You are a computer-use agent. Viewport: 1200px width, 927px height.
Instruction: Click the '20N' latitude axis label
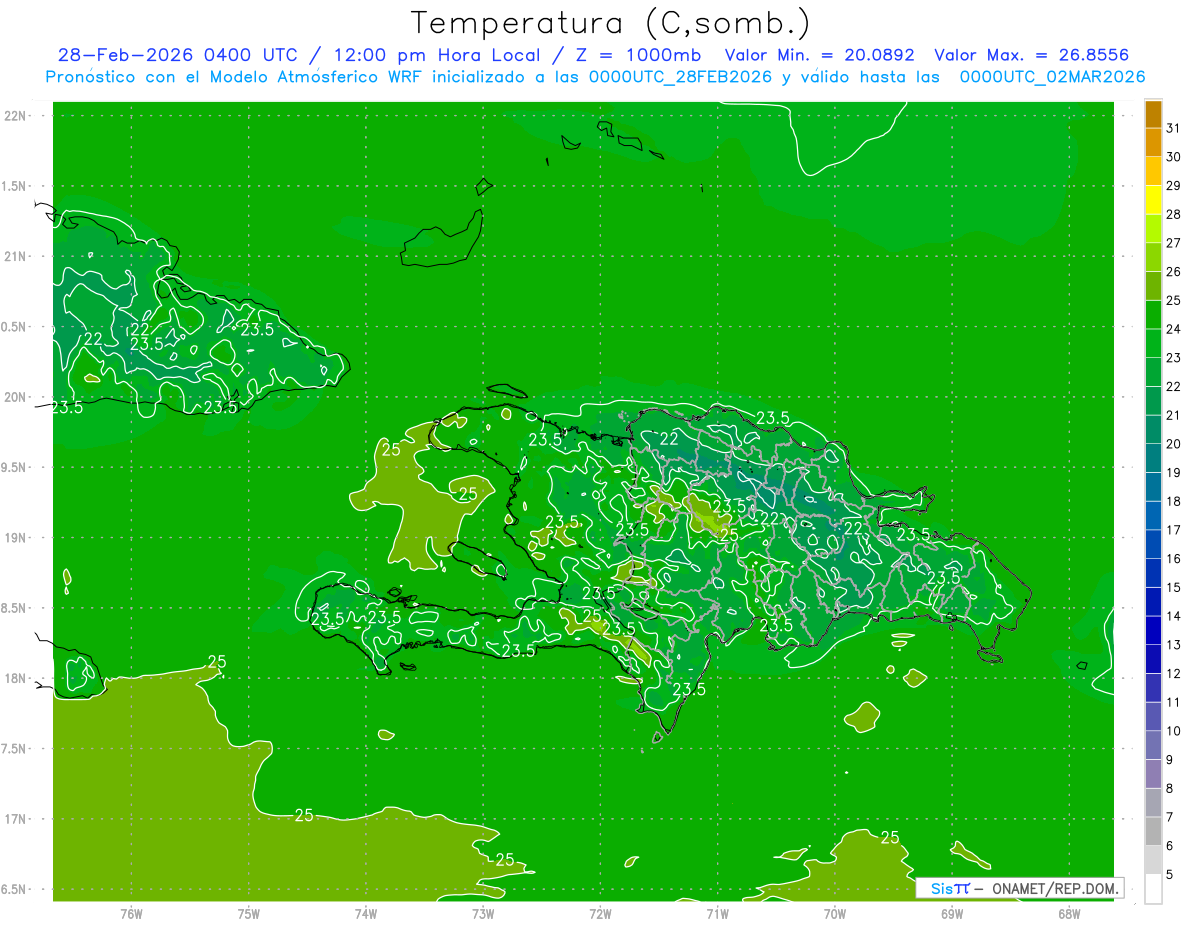tap(15, 397)
